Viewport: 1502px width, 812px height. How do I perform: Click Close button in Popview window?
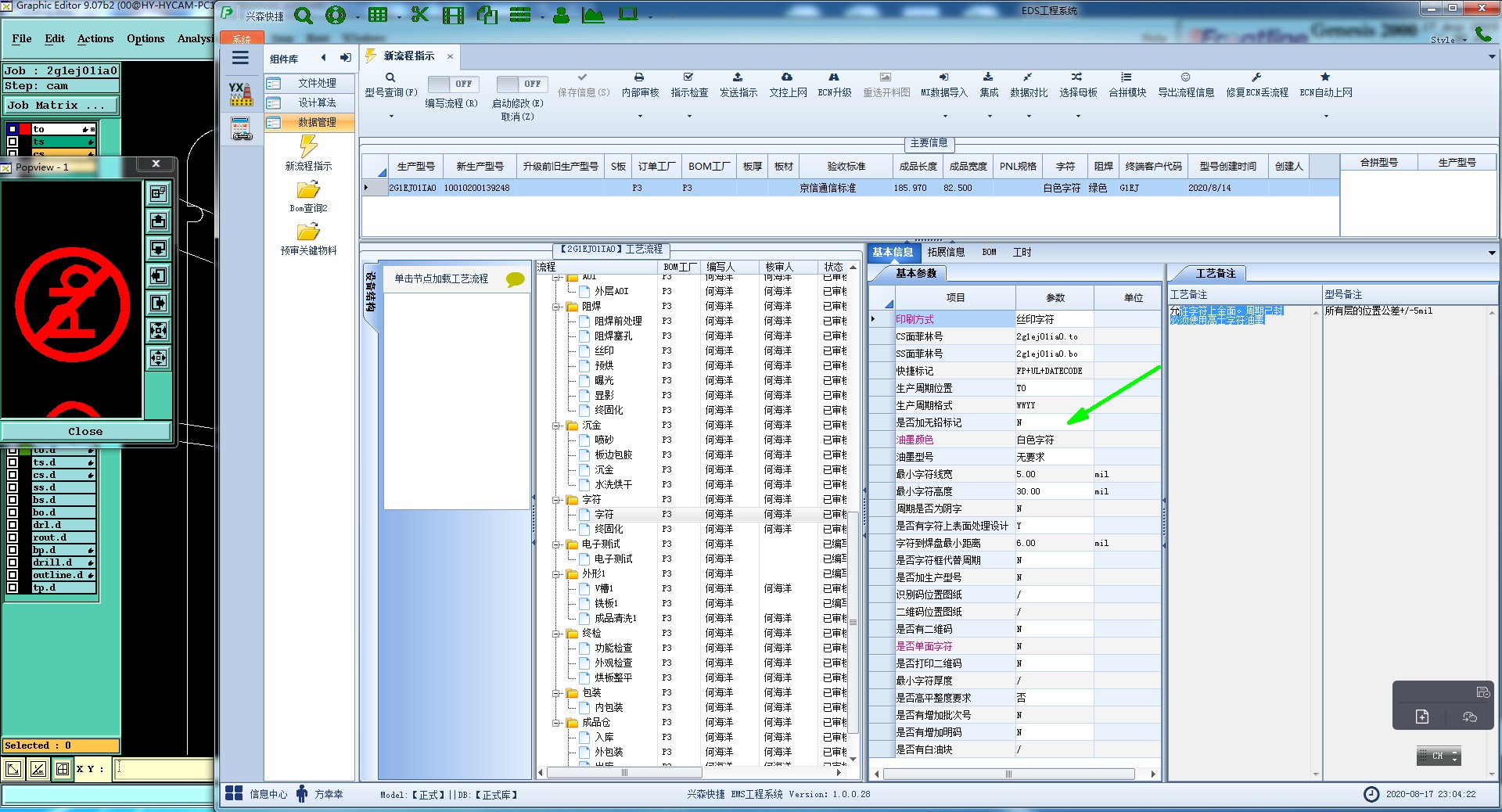pyautogui.click(x=85, y=431)
